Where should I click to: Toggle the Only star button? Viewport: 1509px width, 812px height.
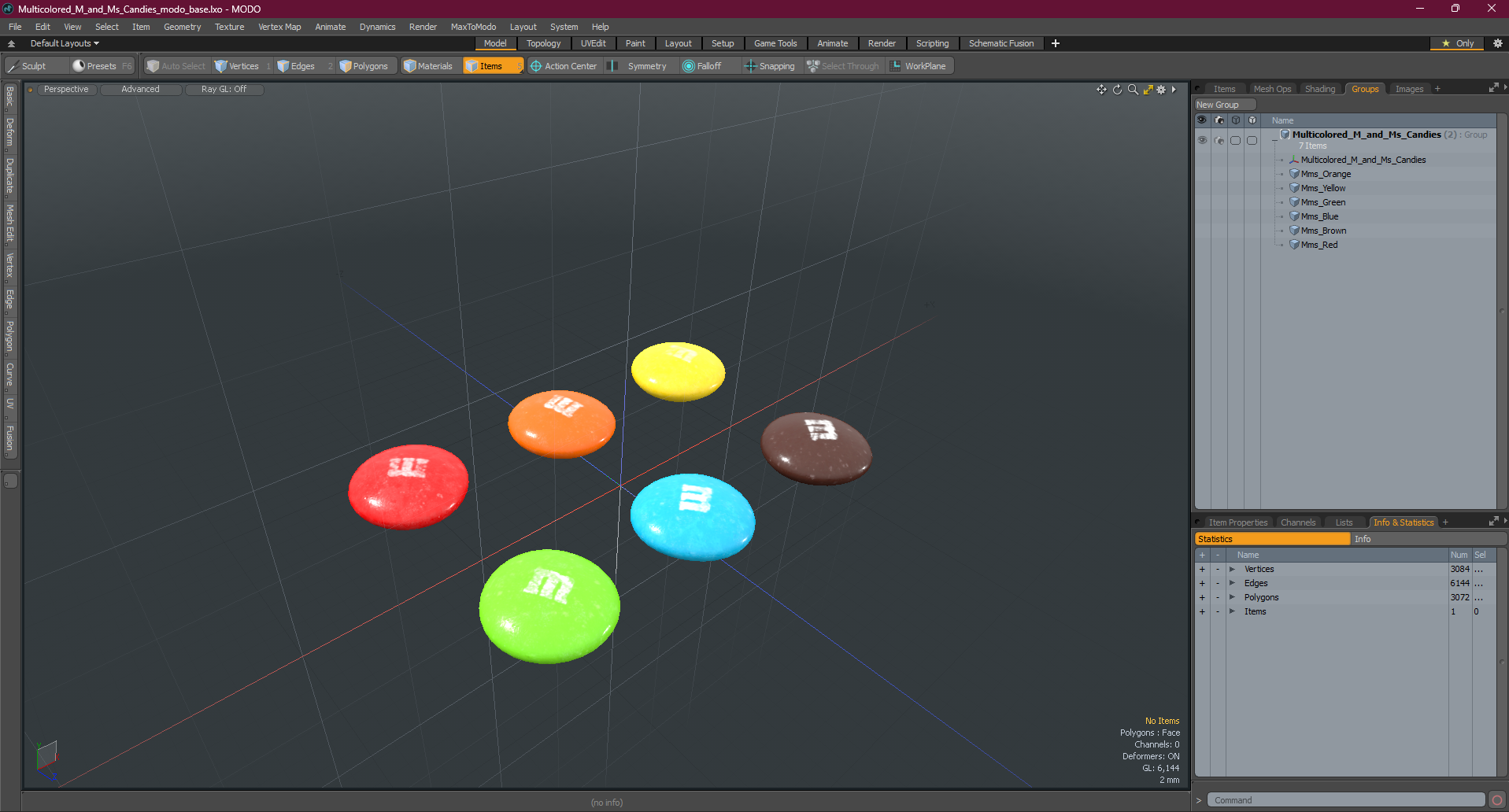(1458, 43)
